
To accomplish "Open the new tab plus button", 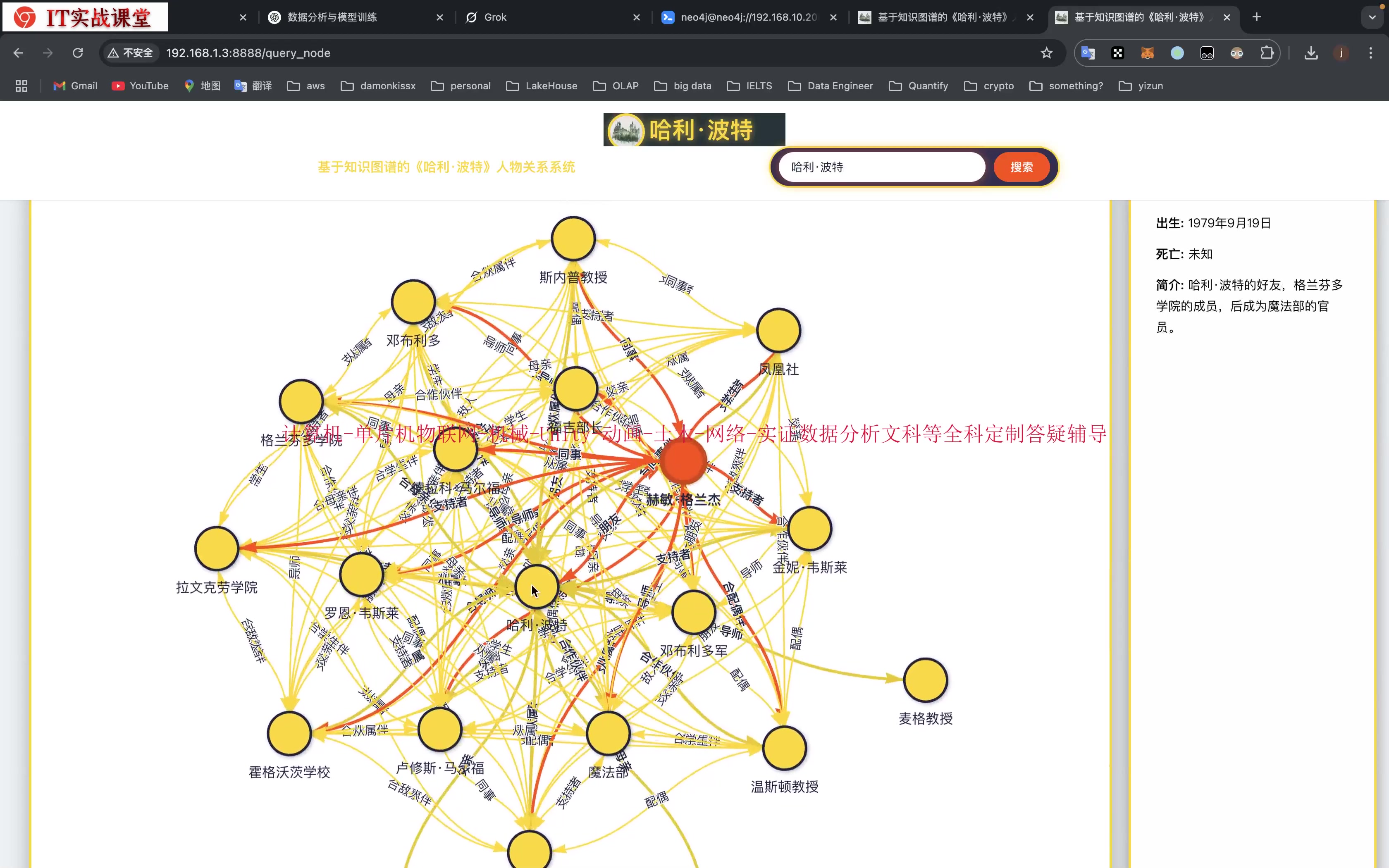I will pyautogui.click(x=1256, y=17).
